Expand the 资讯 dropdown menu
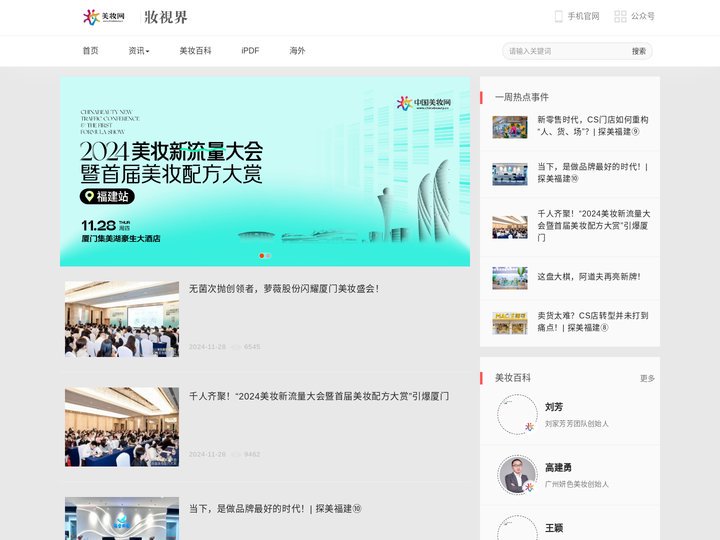This screenshot has width=720, height=540. tap(139, 51)
